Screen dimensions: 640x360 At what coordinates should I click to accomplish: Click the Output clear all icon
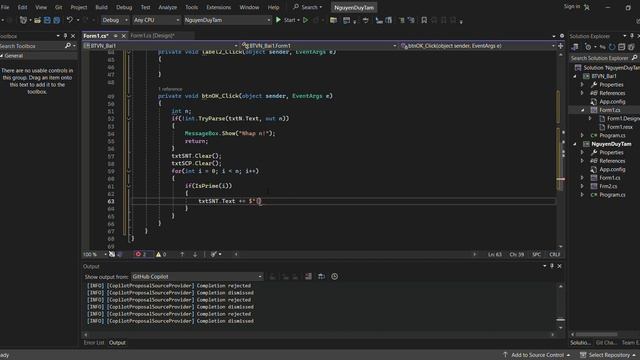pos(308,276)
